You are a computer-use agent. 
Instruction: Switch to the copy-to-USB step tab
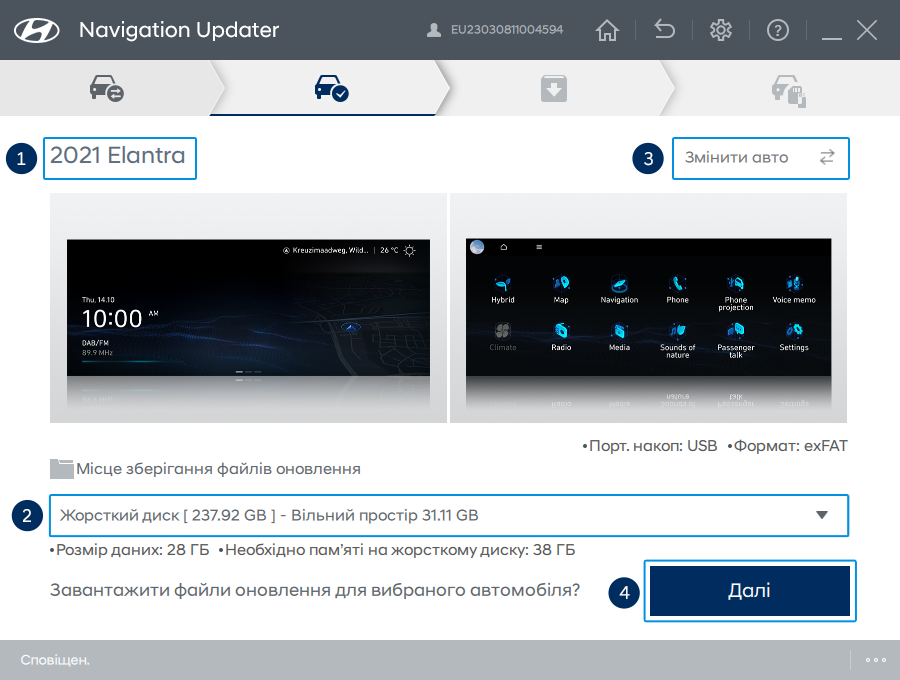pos(789,90)
